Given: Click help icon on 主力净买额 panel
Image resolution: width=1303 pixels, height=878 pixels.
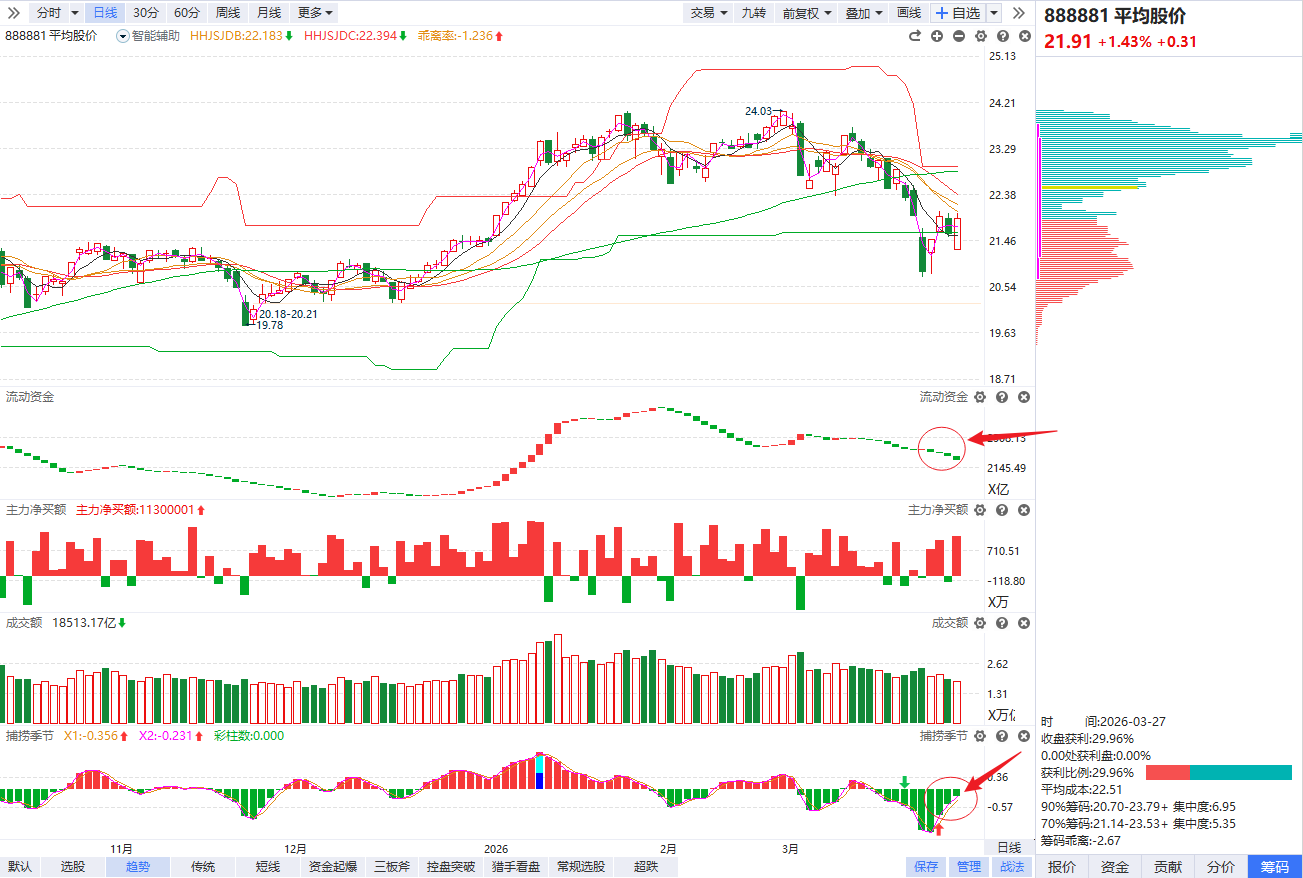Looking at the screenshot, I should (1002, 510).
